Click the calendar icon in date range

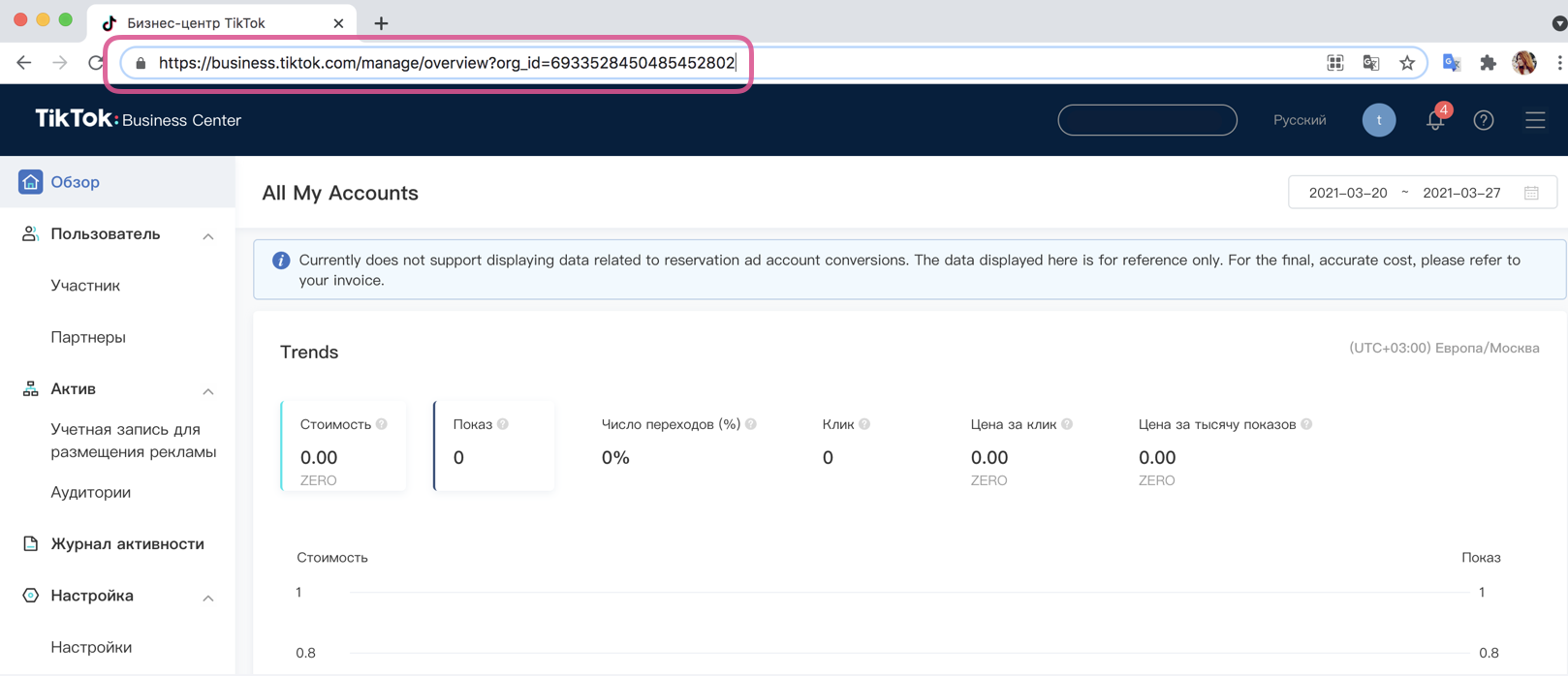coord(1531,193)
